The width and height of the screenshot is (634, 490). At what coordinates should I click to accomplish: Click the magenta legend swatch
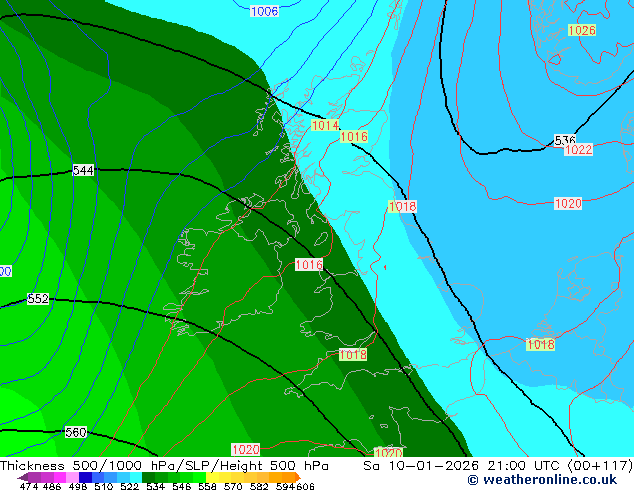pyautogui.click(x=59, y=477)
